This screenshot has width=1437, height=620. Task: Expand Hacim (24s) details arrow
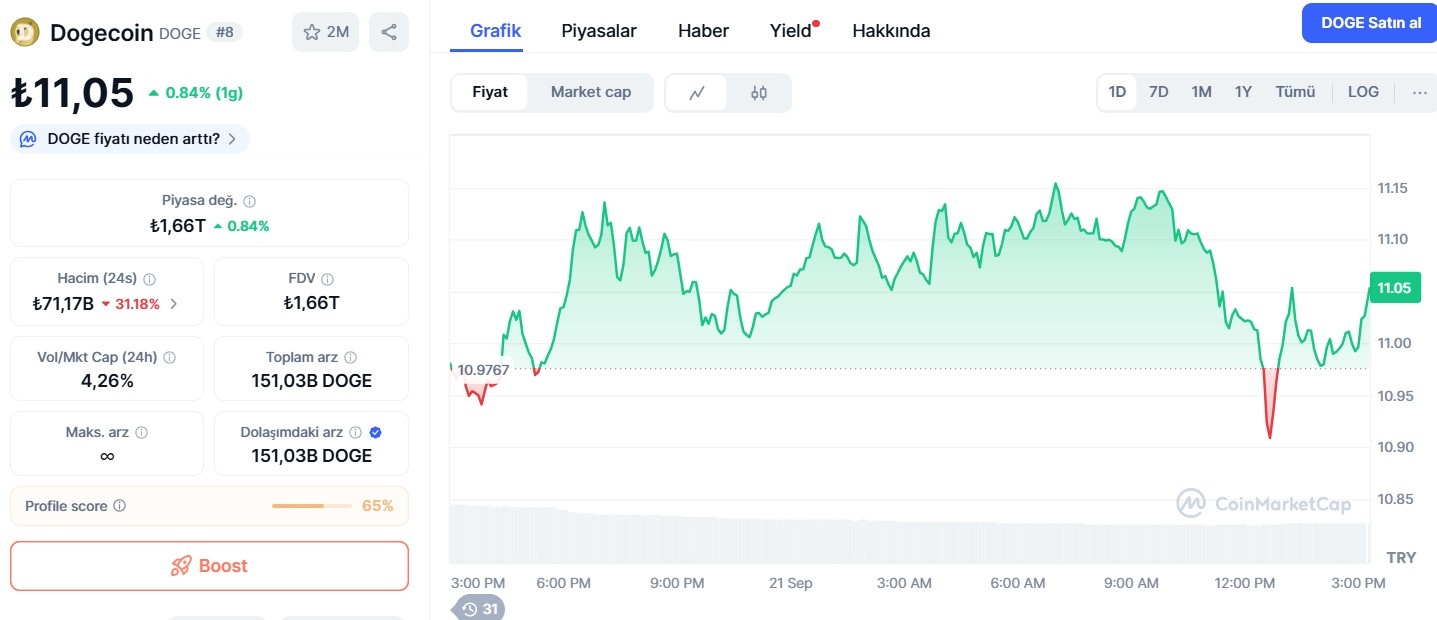(x=173, y=304)
